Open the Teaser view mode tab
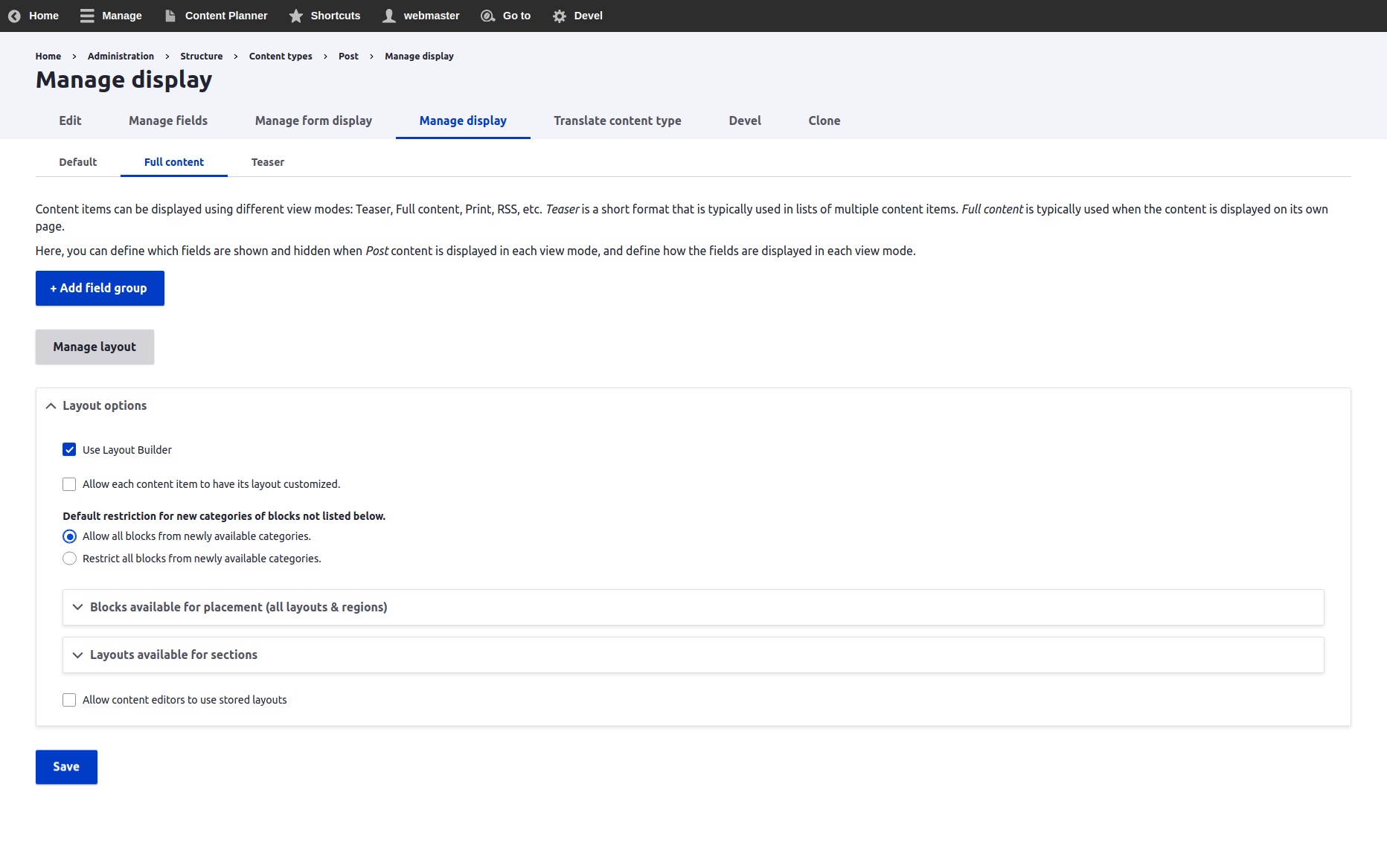The image size is (1387, 868). 267,162
